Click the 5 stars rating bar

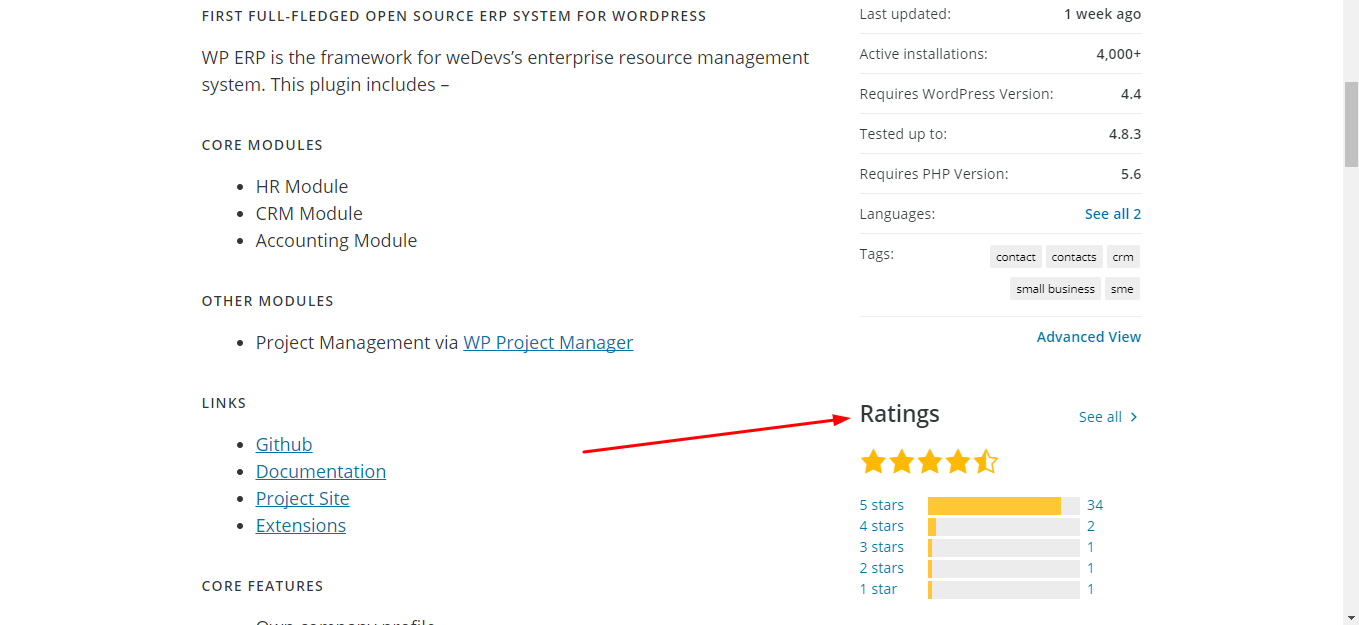click(1003, 506)
